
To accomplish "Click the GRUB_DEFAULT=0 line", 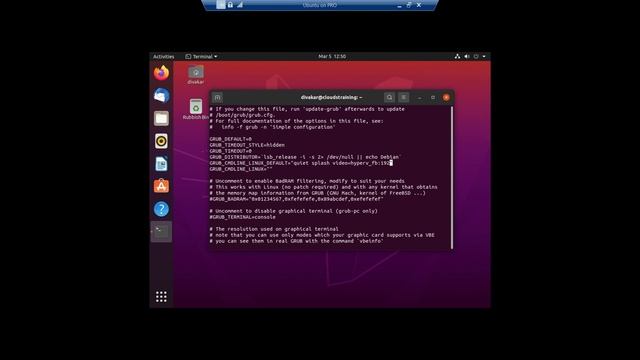I will point(231,139).
